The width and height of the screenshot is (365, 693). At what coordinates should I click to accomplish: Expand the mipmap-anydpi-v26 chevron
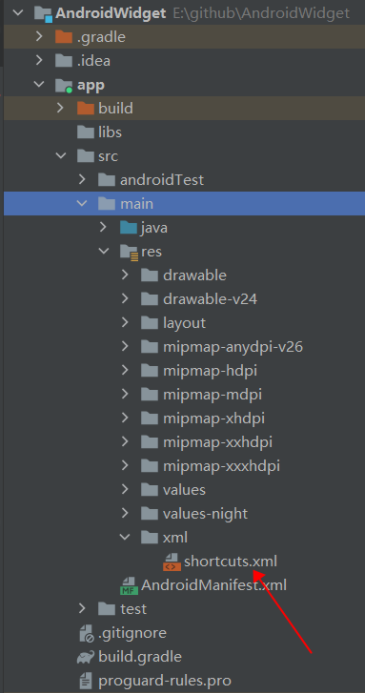coord(125,347)
